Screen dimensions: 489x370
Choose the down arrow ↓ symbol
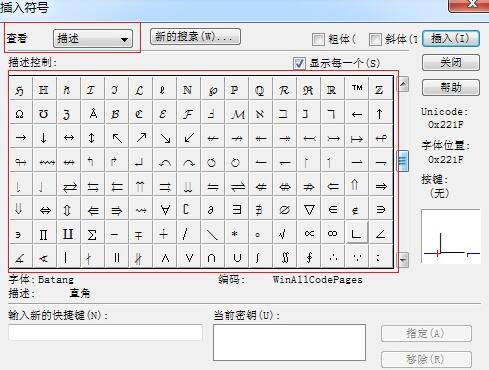44,137
